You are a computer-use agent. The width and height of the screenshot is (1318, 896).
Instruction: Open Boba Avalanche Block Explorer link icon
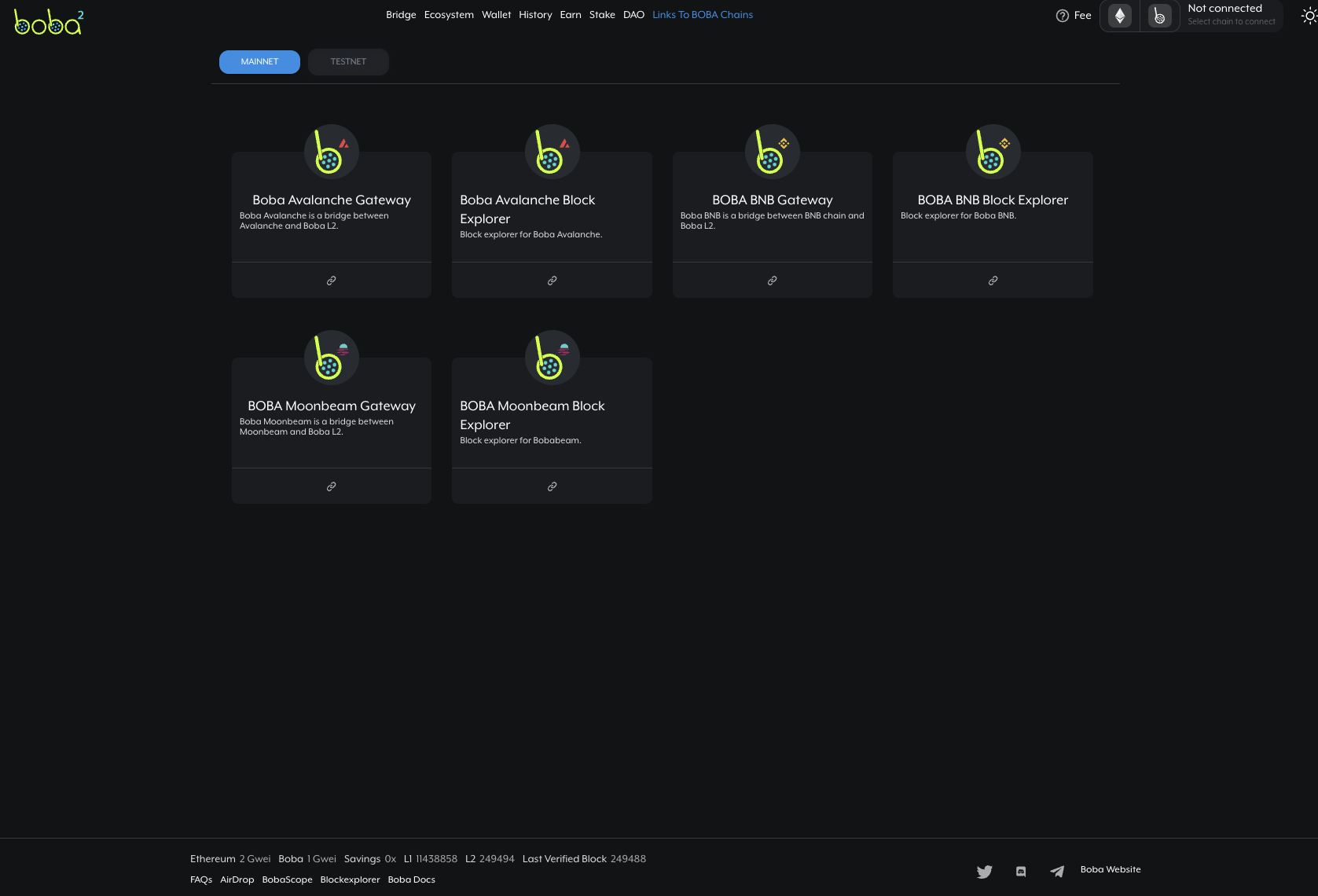click(x=553, y=281)
